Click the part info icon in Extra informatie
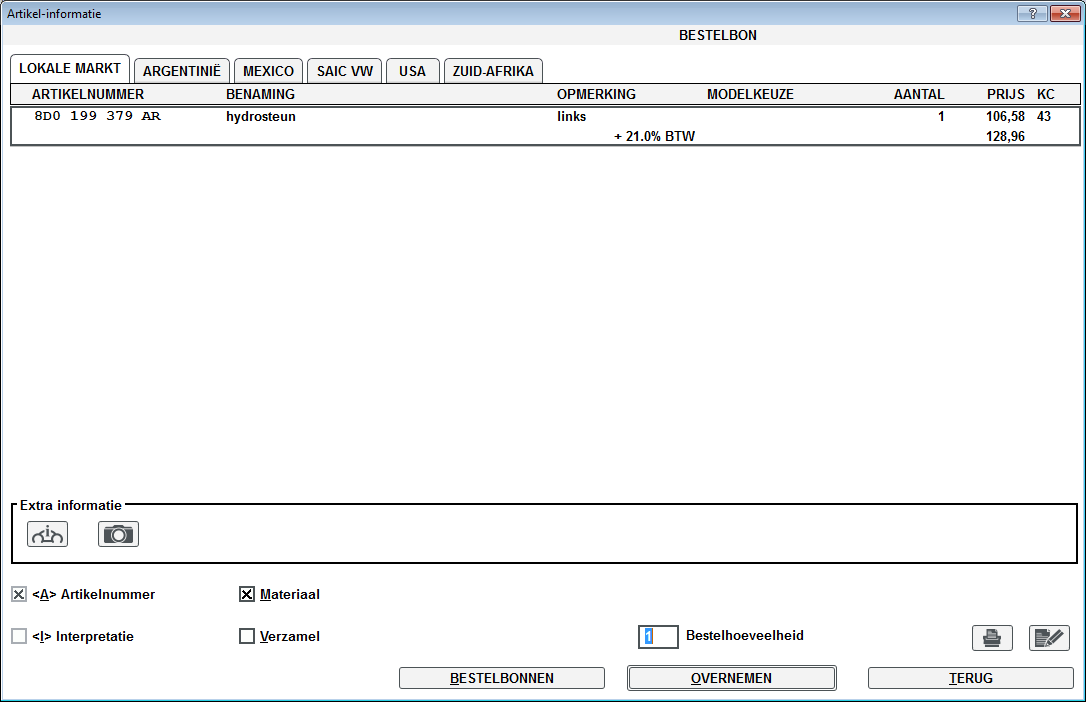The height and width of the screenshot is (702, 1086). click(x=48, y=535)
